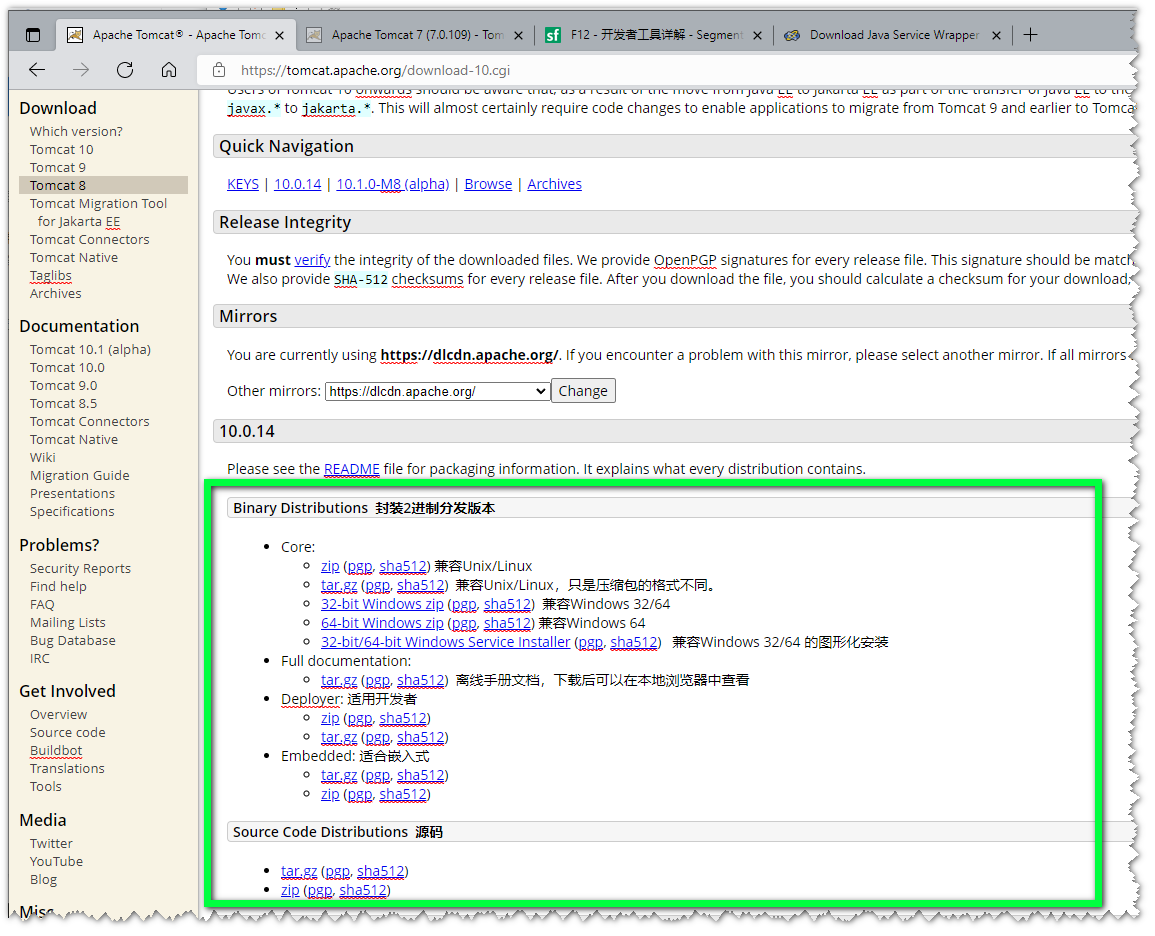Viewport: 1155px width, 936px height.
Task: Select Tomcat 10 in Download sidebar
Action: [x=62, y=149]
